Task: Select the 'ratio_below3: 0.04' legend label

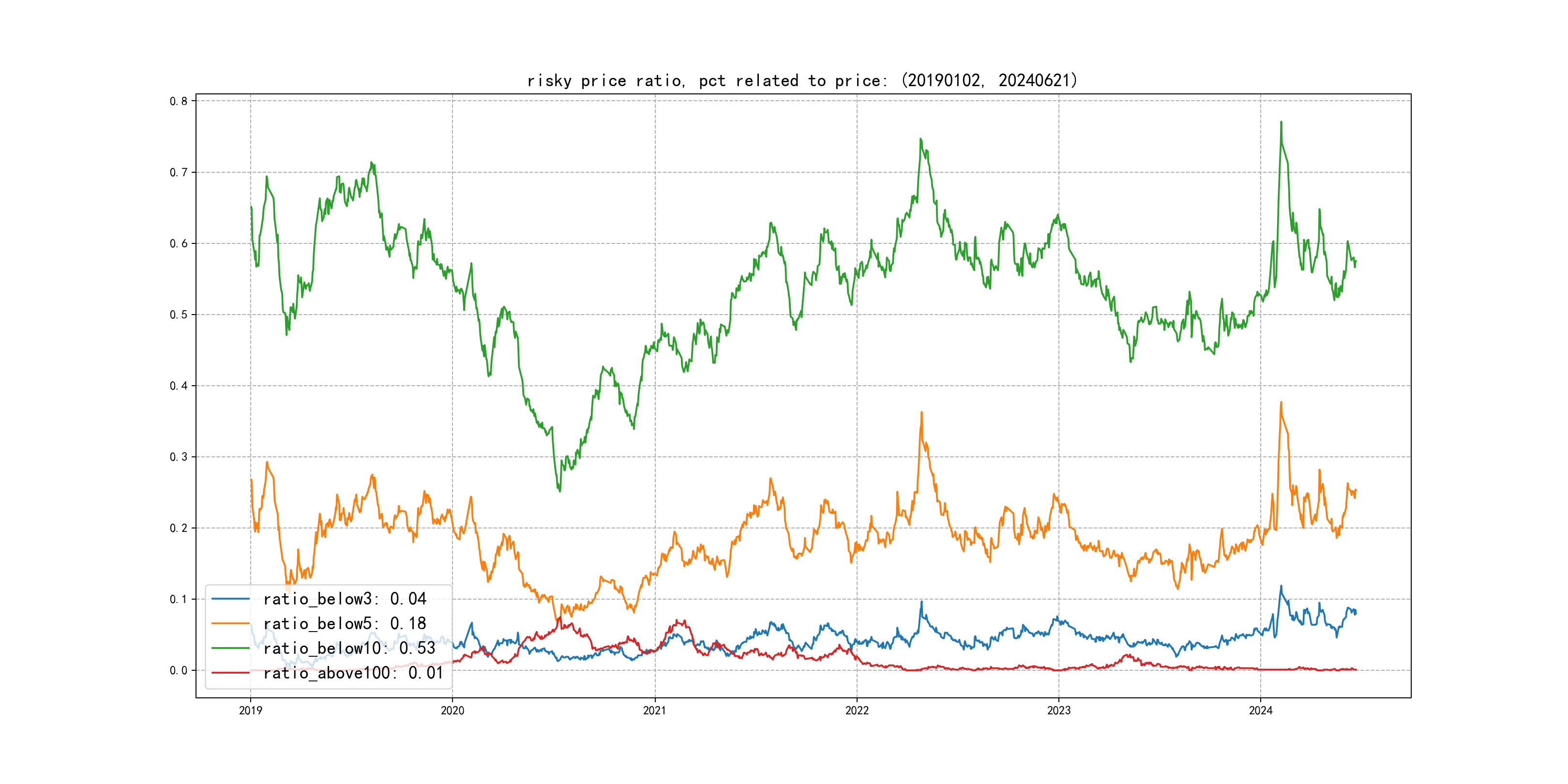Action: click(345, 599)
